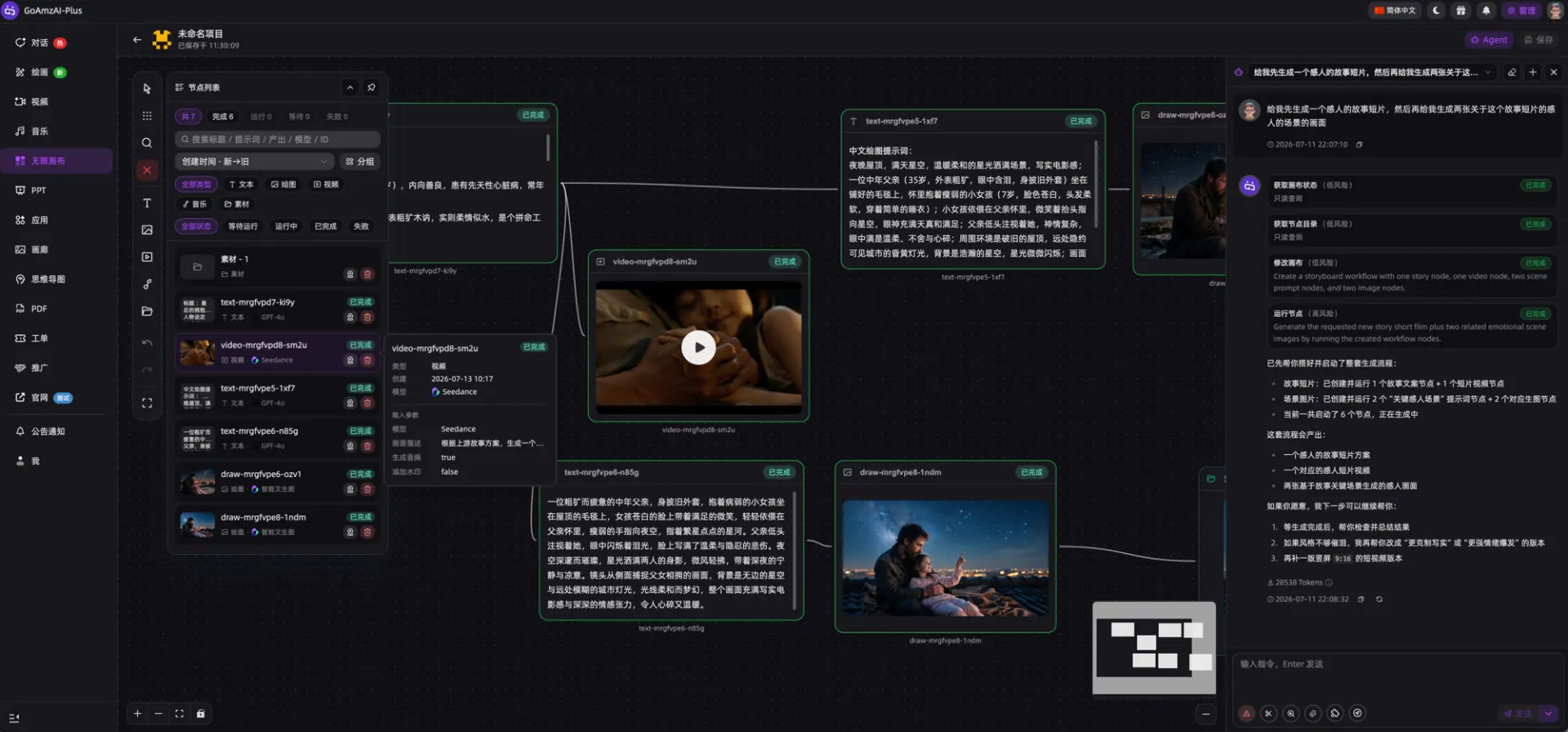This screenshot has height=732, width=1568.
Task: Select the pointer tool in canvas toolbar
Action: (x=147, y=88)
